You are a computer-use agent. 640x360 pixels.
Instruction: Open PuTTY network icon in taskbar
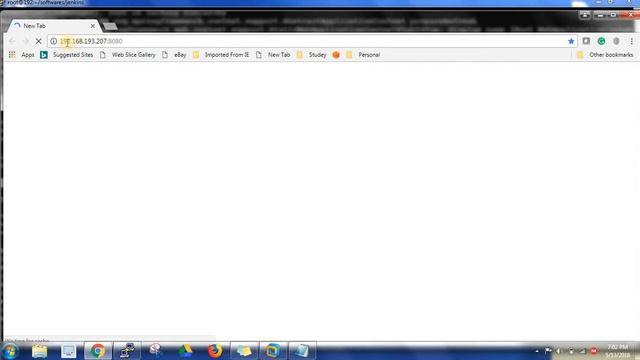127,351
